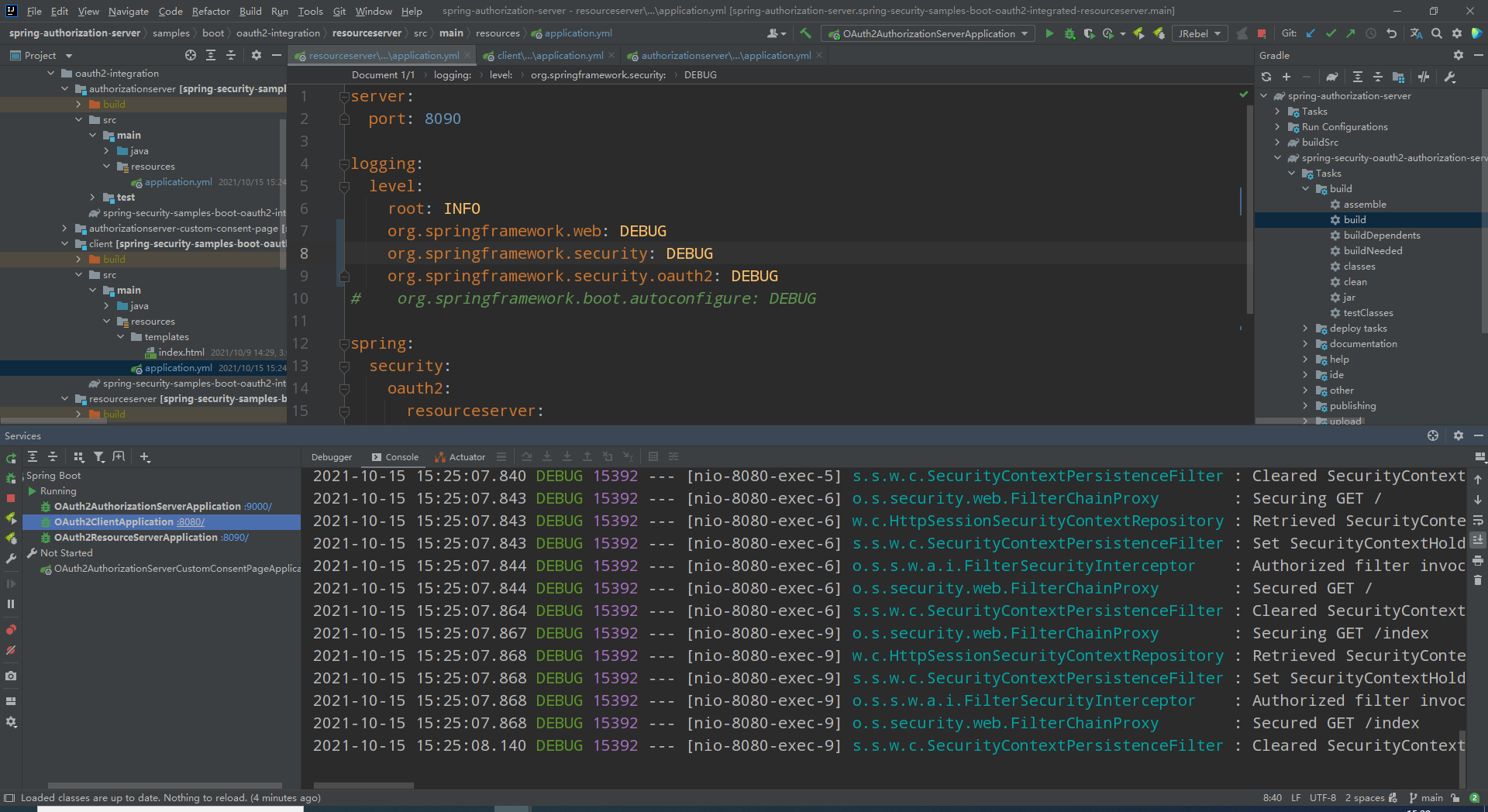Open the run configuration dropdown

(928, 33)
